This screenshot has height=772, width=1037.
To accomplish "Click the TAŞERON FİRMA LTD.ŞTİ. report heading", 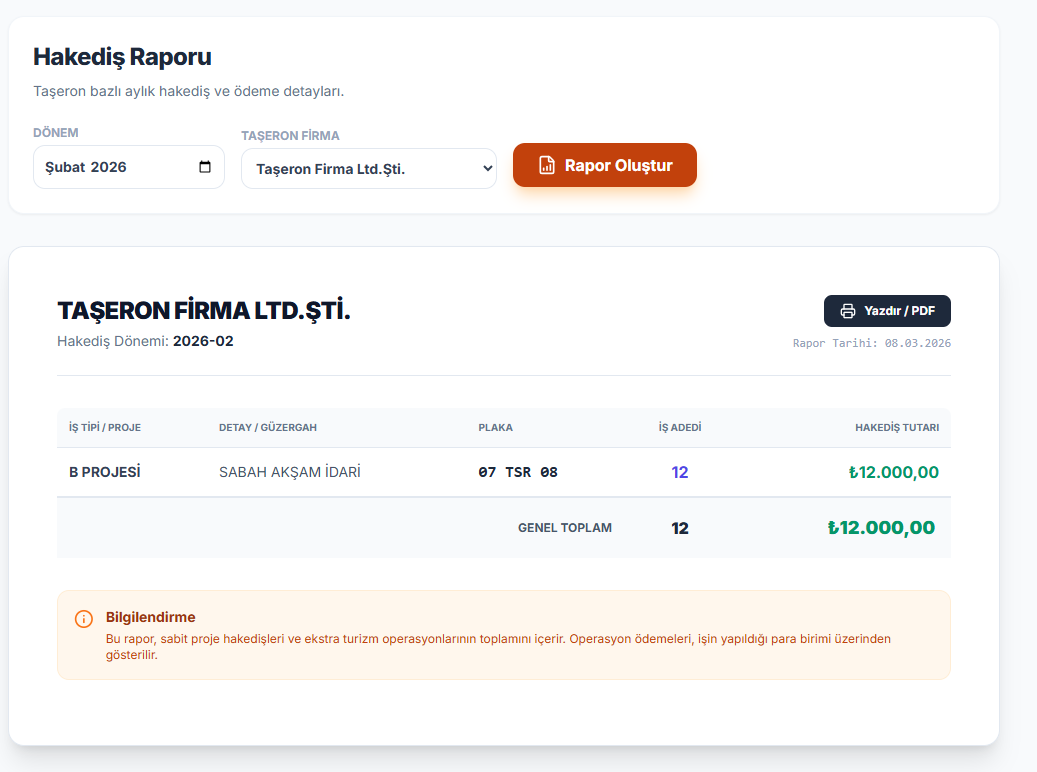I will click(x=204, y=311).
